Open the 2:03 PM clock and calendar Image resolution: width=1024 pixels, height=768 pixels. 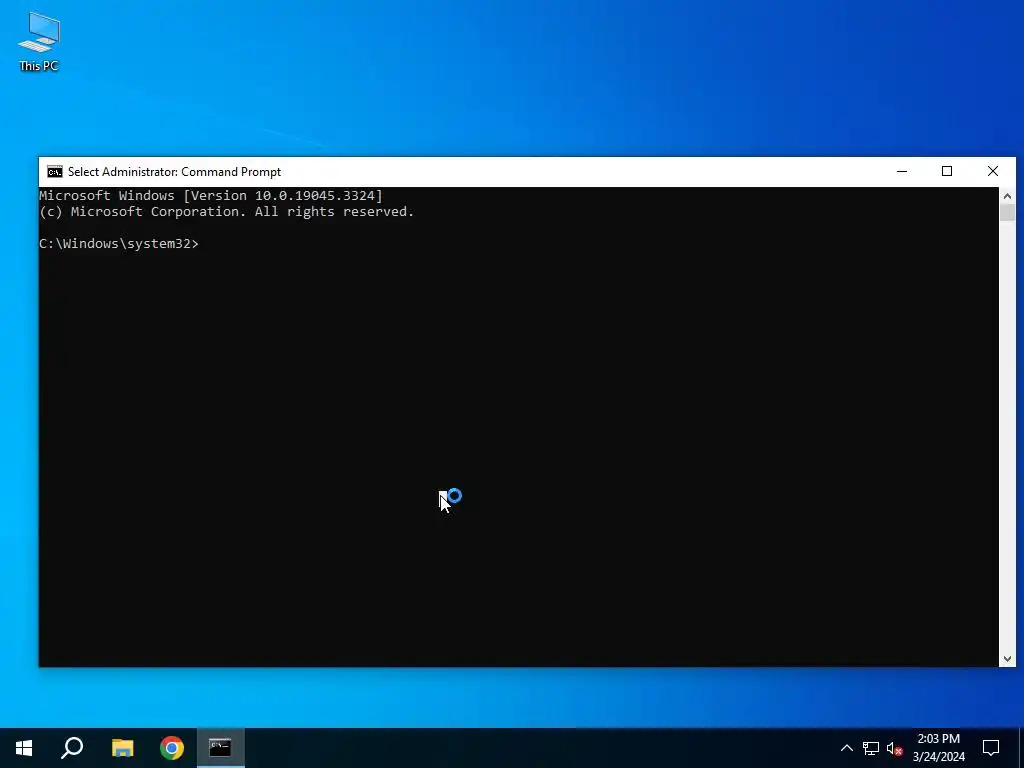pyautogui.click(x=938, y=748)
